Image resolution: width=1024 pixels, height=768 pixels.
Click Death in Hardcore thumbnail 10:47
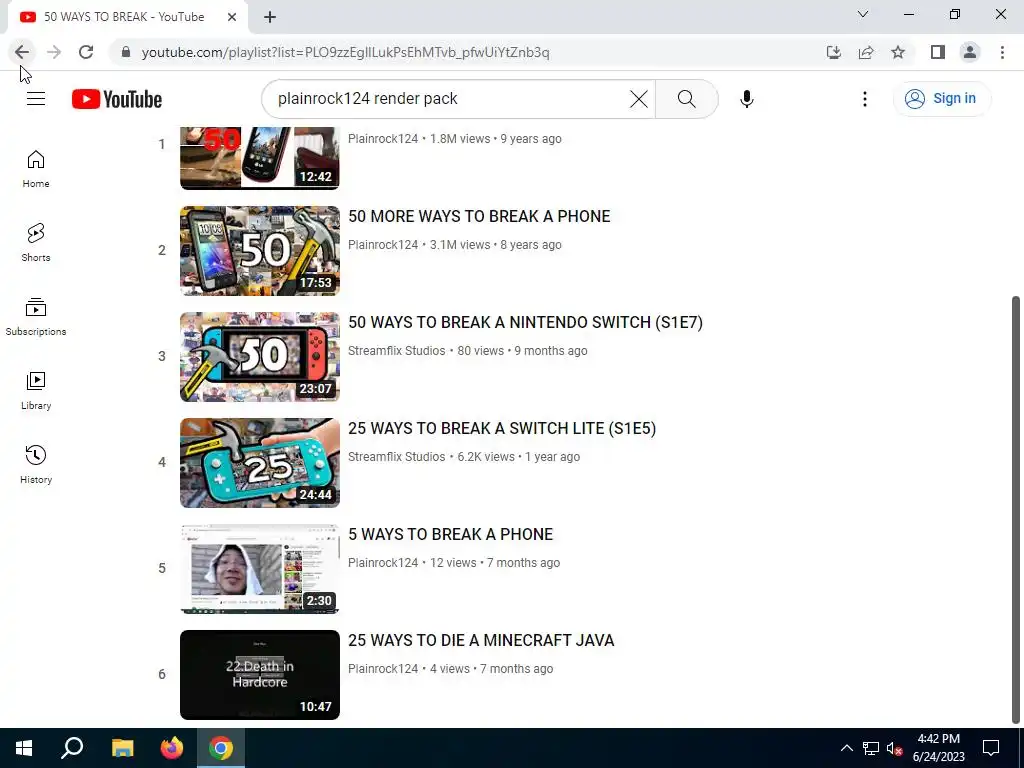pyautogui.click(x=260, y=675)
